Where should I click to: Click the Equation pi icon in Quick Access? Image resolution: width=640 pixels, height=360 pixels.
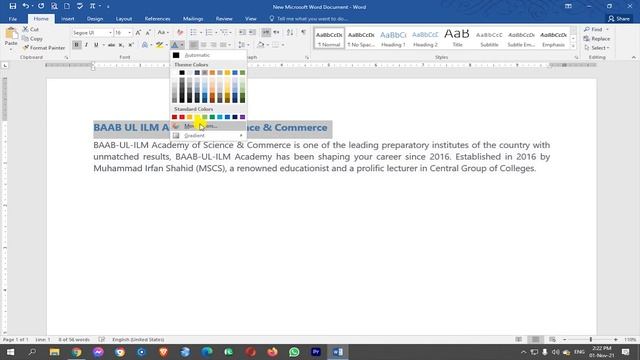[x=93, y=6]
